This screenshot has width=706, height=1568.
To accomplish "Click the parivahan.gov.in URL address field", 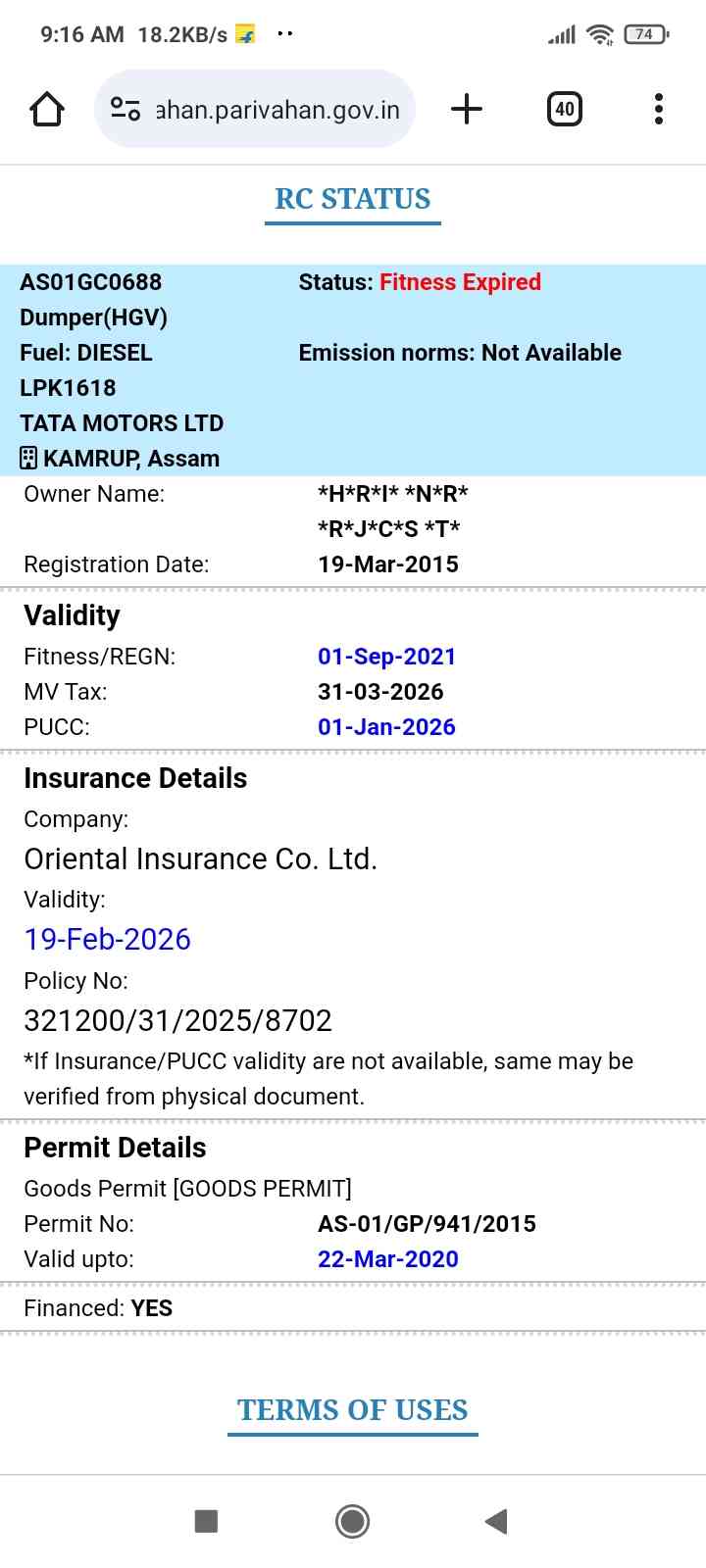I will pos(277,110).
